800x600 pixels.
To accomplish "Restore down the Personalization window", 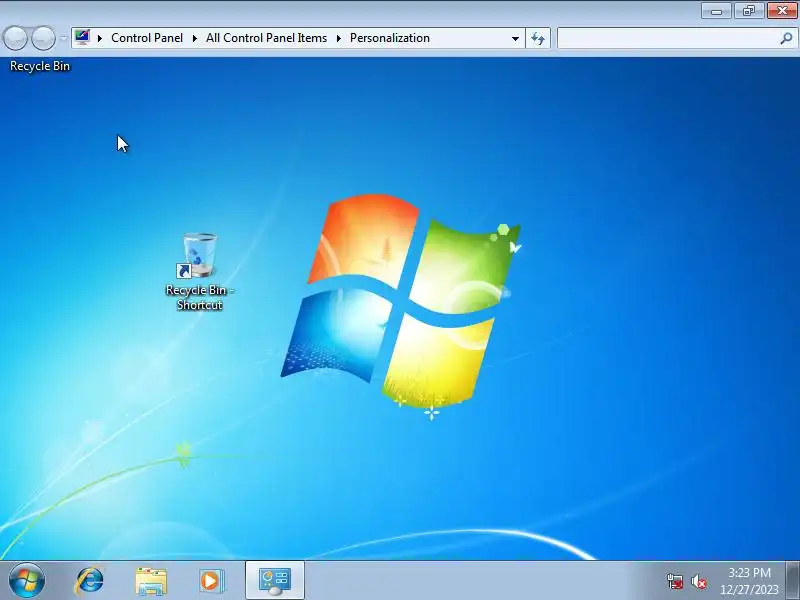I will [748, 11].
